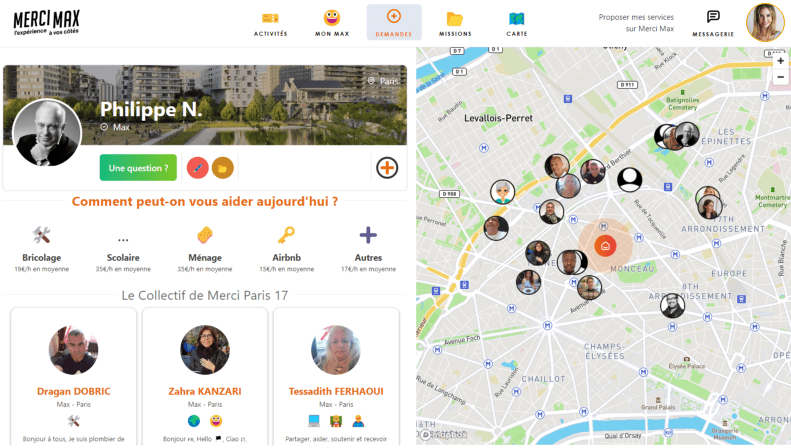Open the Activités tab

(270, 24)
